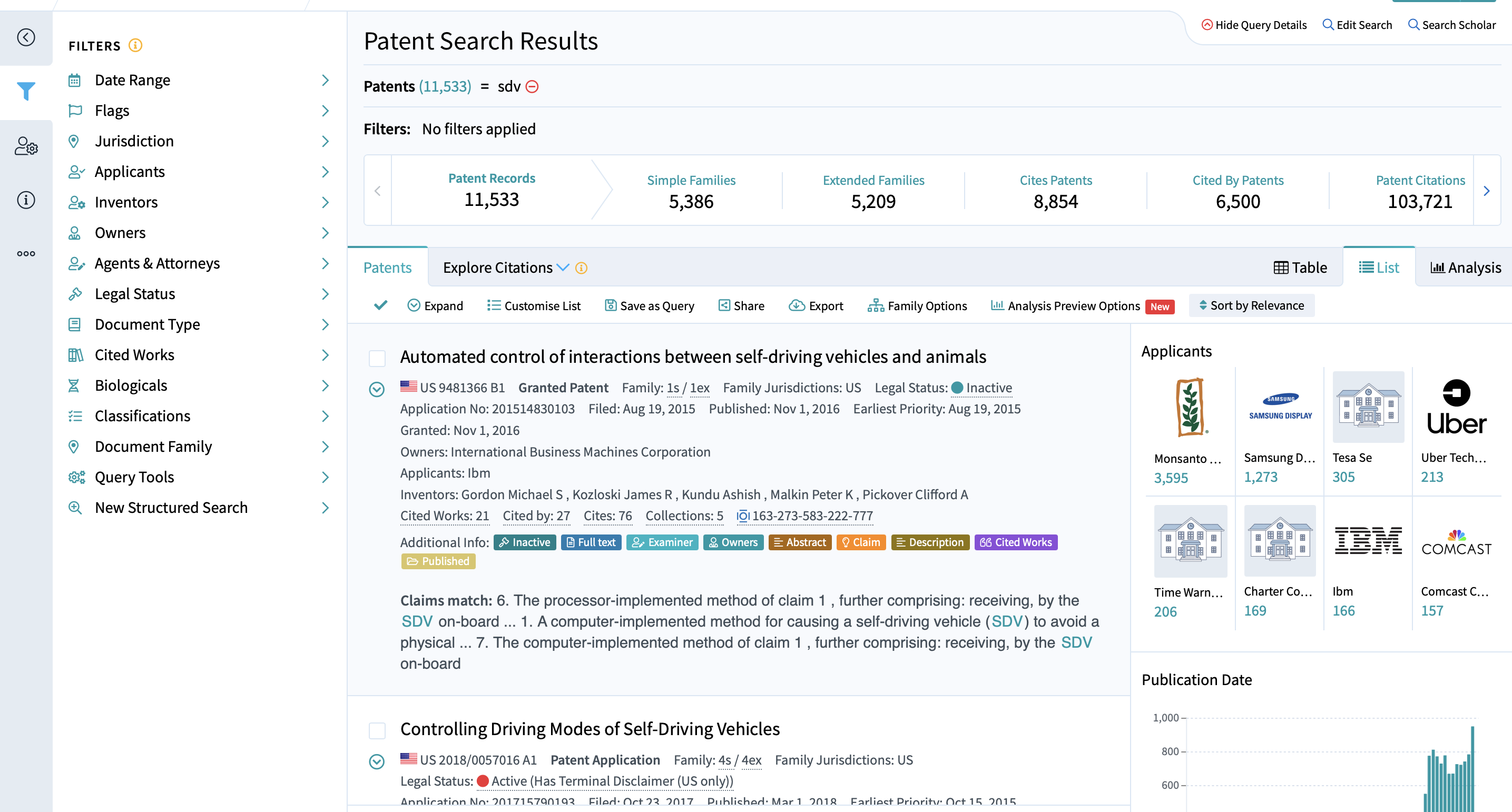Screen dimensions: 1512x812
Task: Check the box for first patent result
Action: click(x=377, y=358)
